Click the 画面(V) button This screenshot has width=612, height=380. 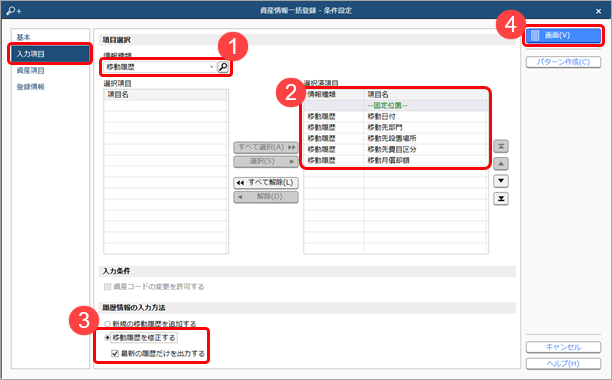563,35
